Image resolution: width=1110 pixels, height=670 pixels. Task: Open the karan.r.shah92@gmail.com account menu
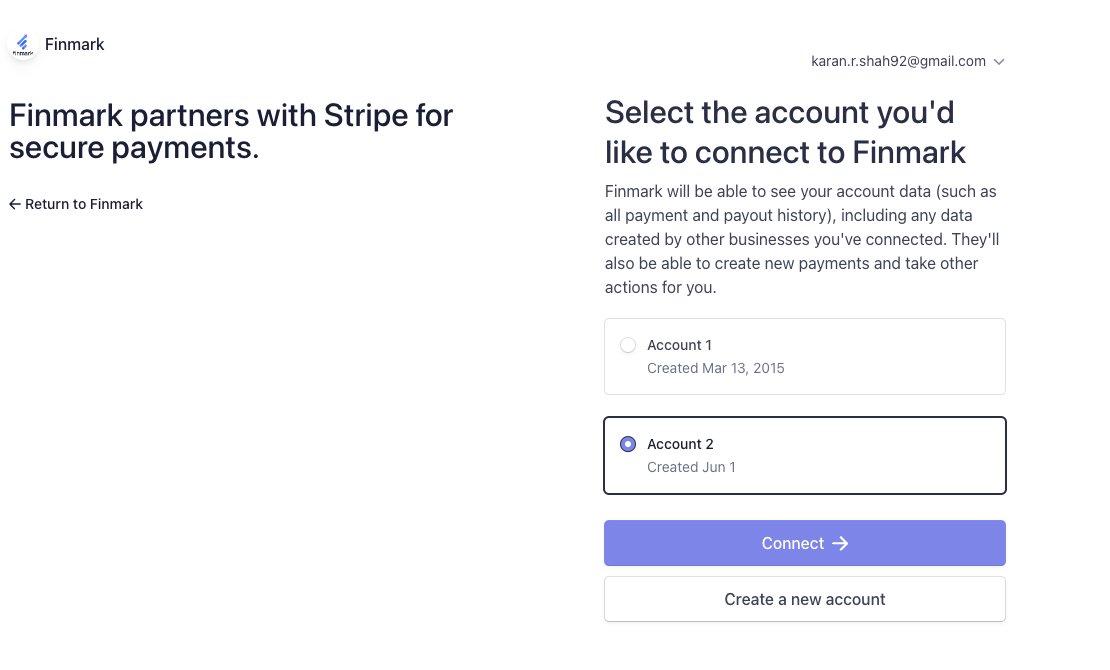[x=898, y=61]
